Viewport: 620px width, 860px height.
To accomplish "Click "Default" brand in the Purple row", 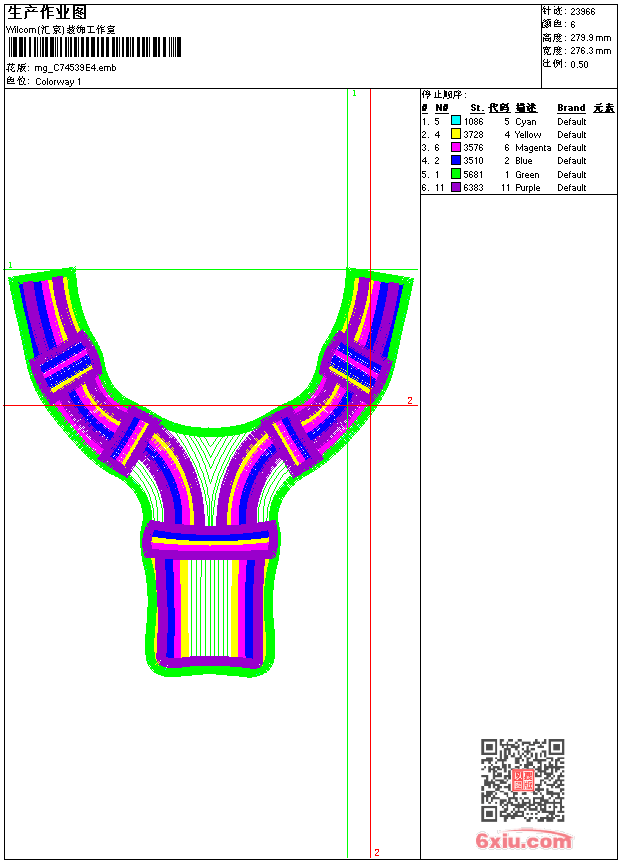I will point(572,188).
